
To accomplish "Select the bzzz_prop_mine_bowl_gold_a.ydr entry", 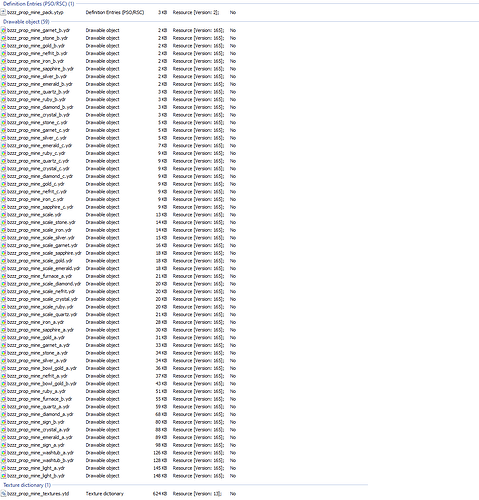I will (x=42, y=368).
